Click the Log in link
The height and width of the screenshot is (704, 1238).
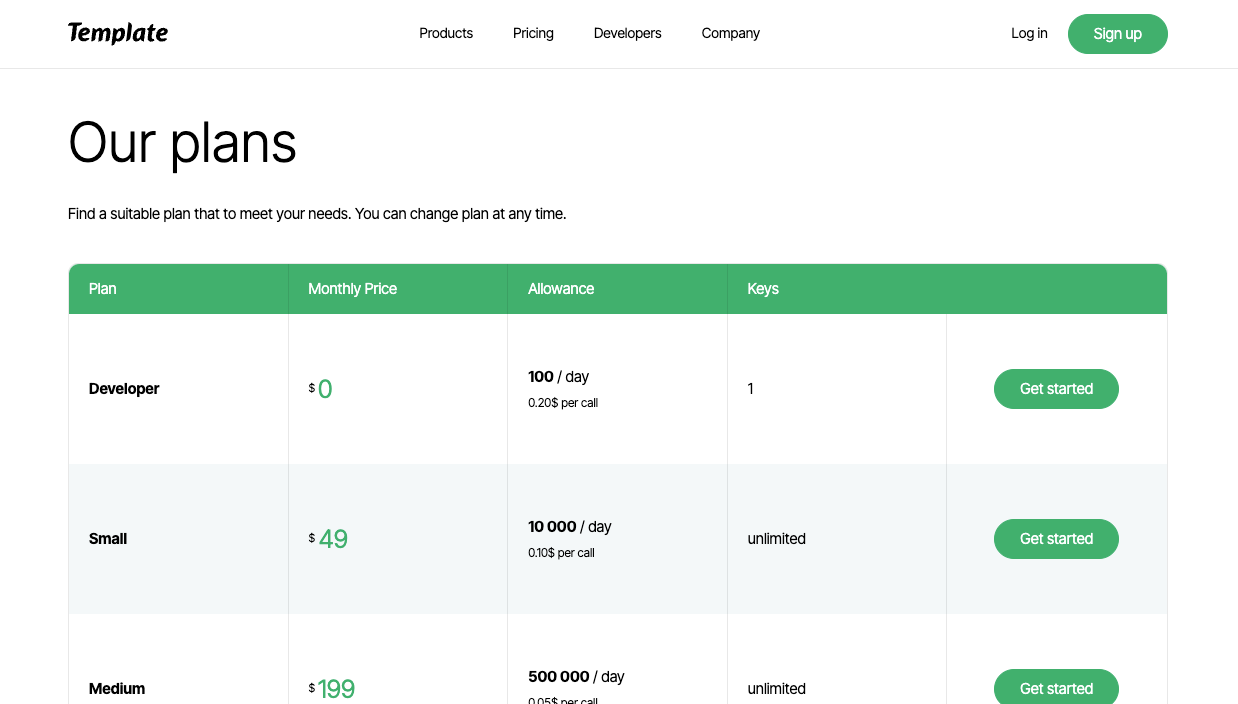tap(1029, 33)
